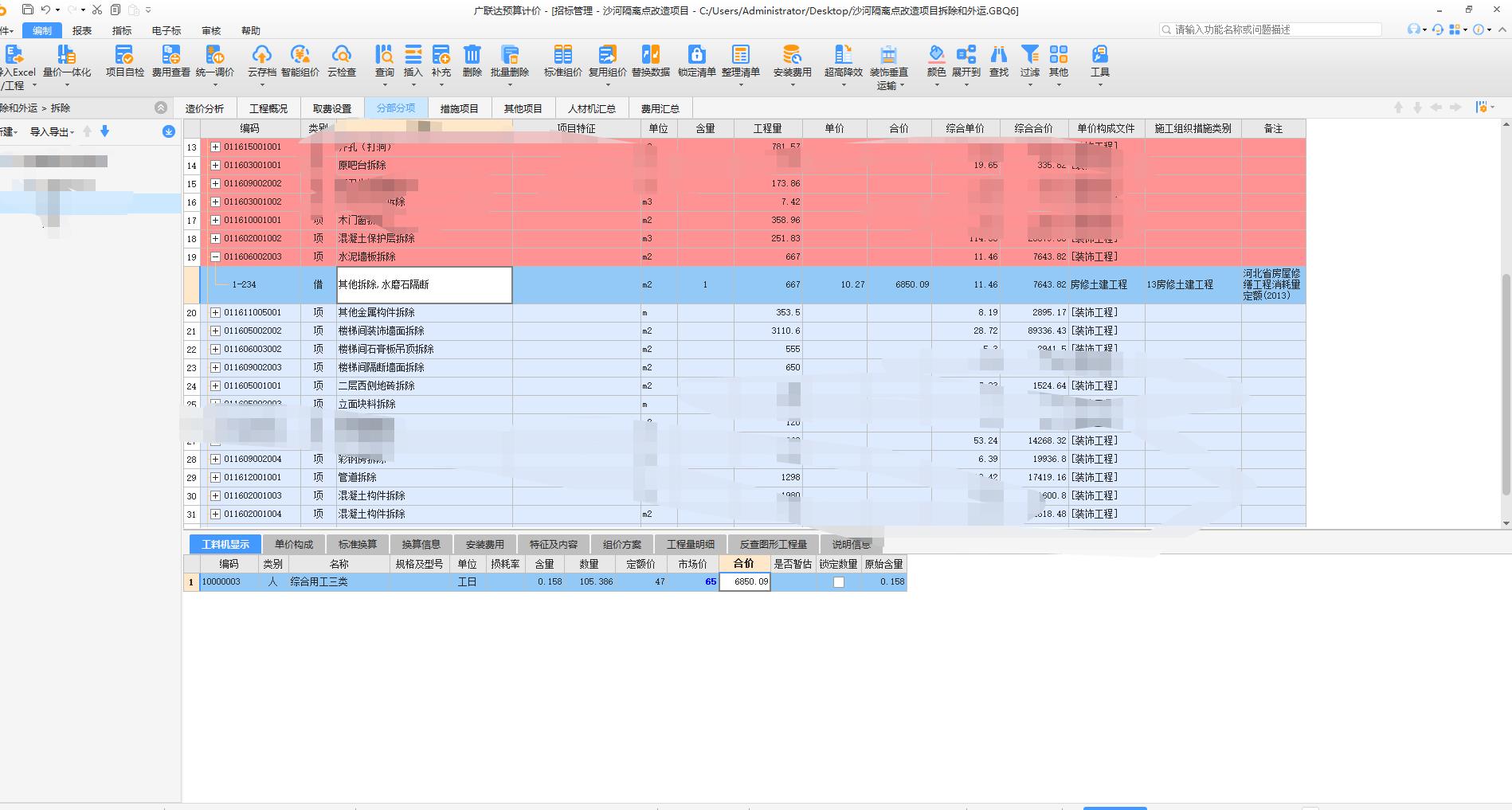This screenshot has height=810, width=1512.
Task: Open 特征及内容 bottom tab
Action: pos(554,545)
